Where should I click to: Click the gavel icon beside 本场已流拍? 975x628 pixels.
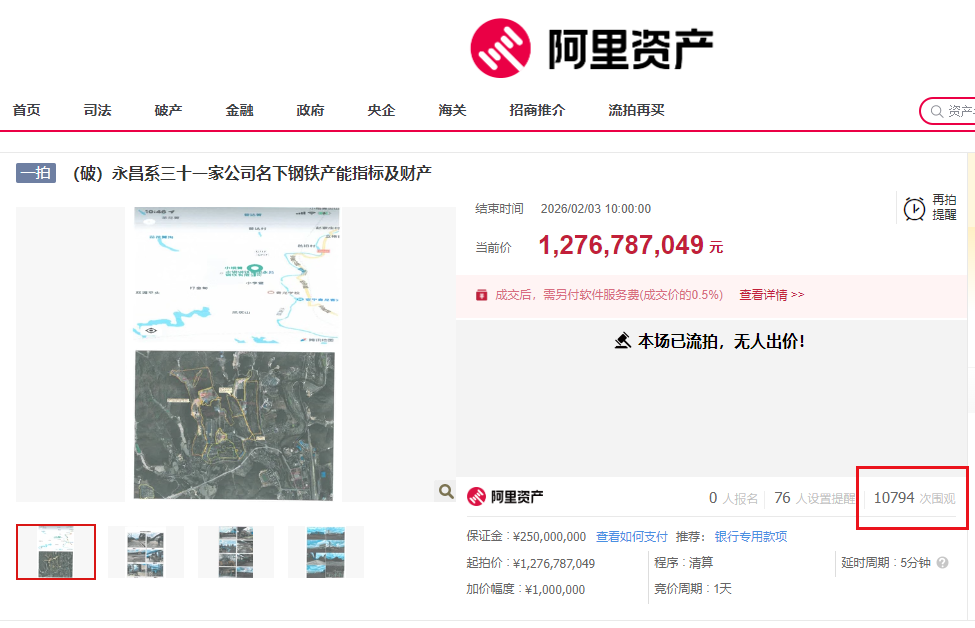(622, 341)
